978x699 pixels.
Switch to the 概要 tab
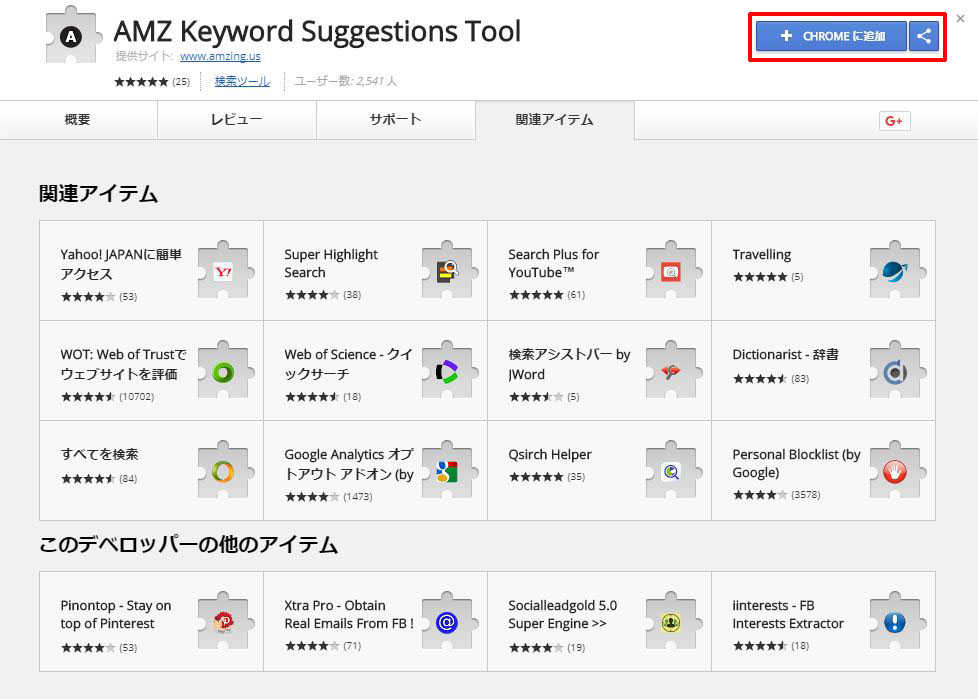click(x=78, y=120)
